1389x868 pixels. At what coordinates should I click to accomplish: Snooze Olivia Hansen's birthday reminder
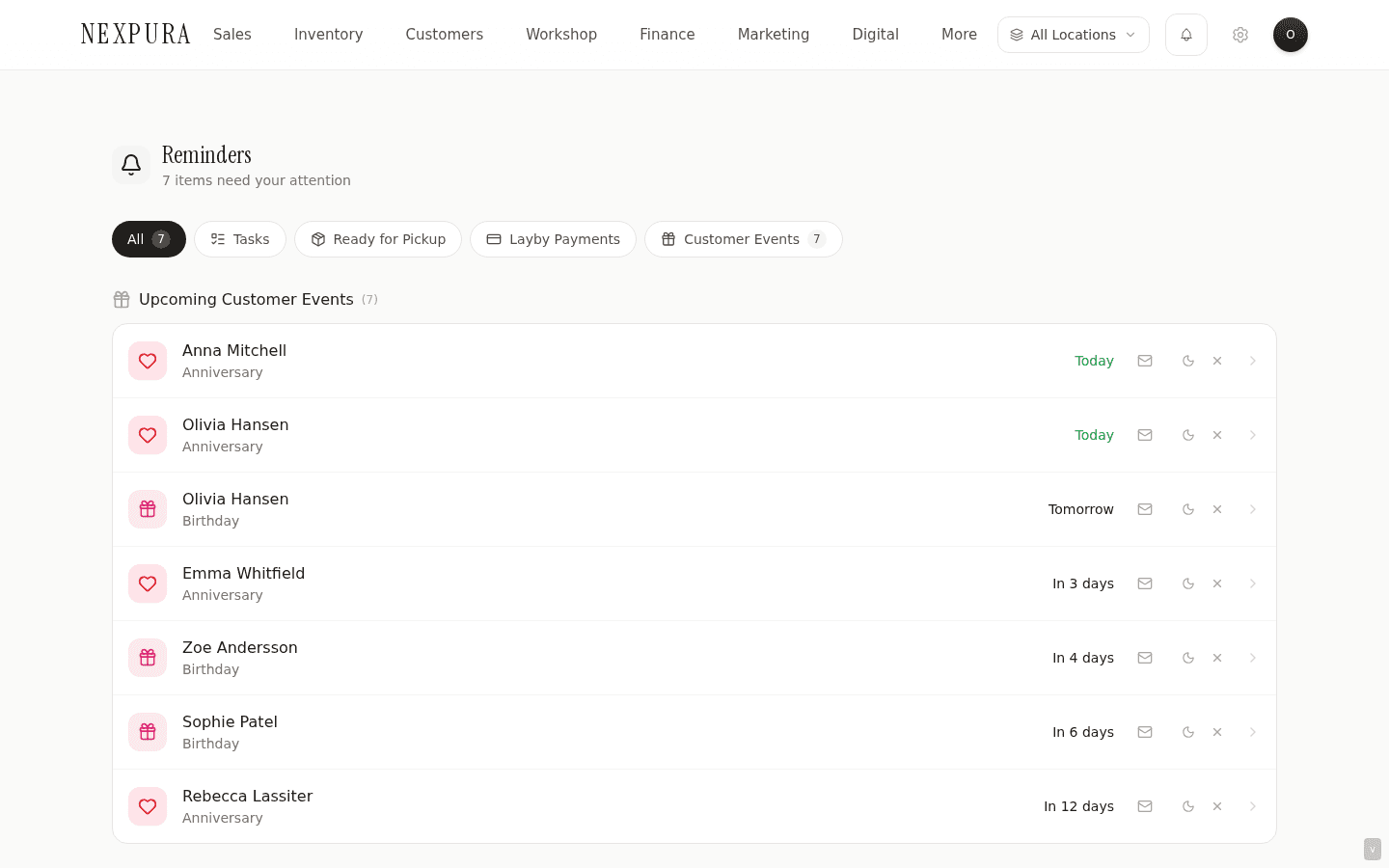point(1188,509)
